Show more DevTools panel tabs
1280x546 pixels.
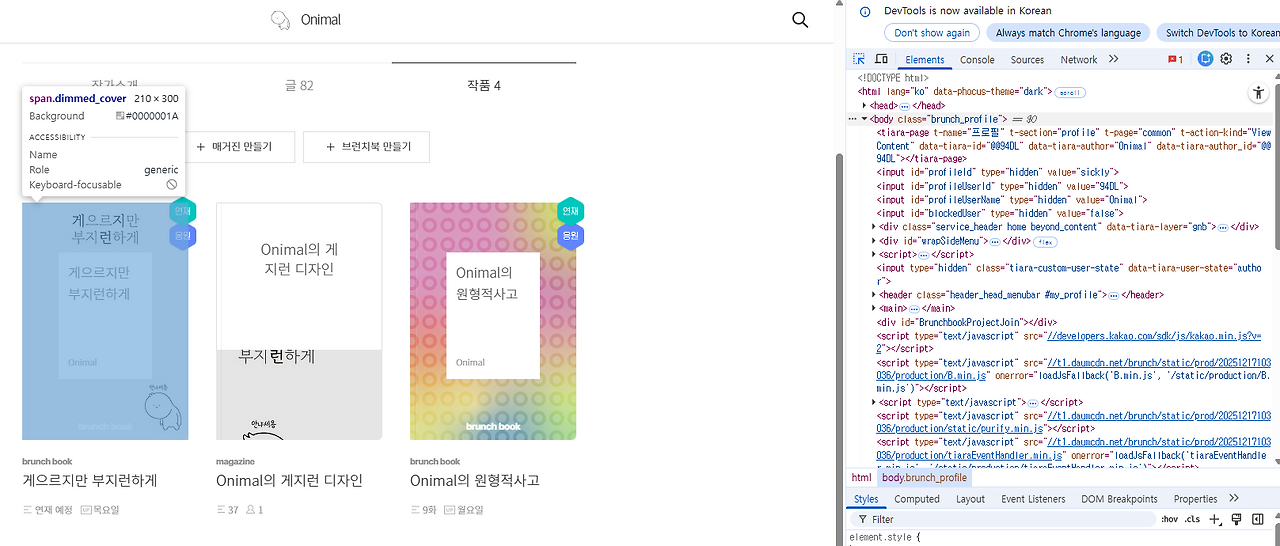pos(1113,60)
